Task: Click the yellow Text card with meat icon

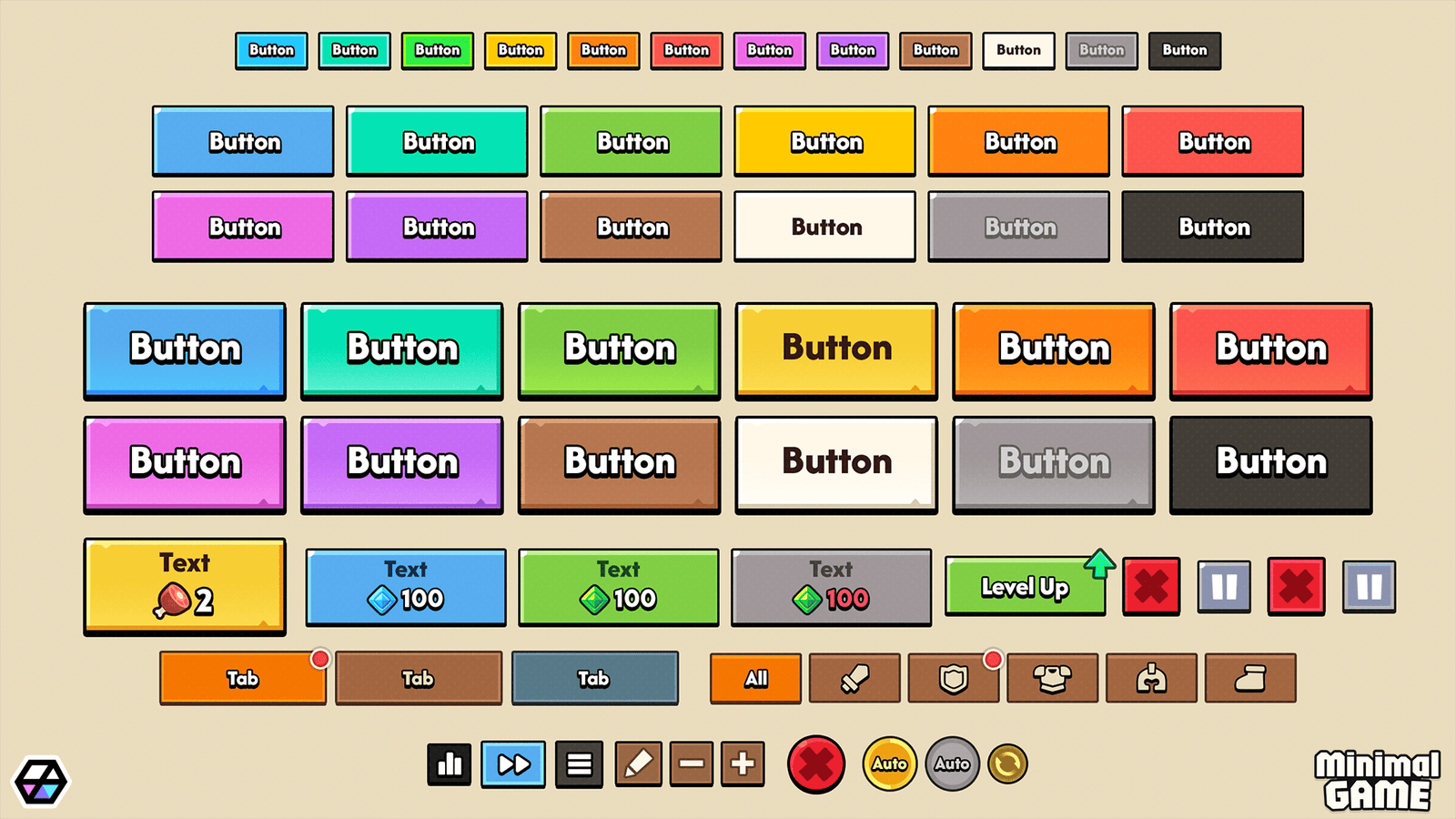Action: [185, 587]
